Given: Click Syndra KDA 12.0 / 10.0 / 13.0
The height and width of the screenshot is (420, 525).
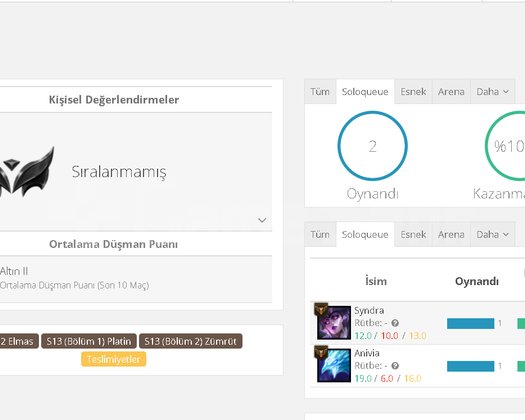Looking at the screenshot, I should [390, 336].
